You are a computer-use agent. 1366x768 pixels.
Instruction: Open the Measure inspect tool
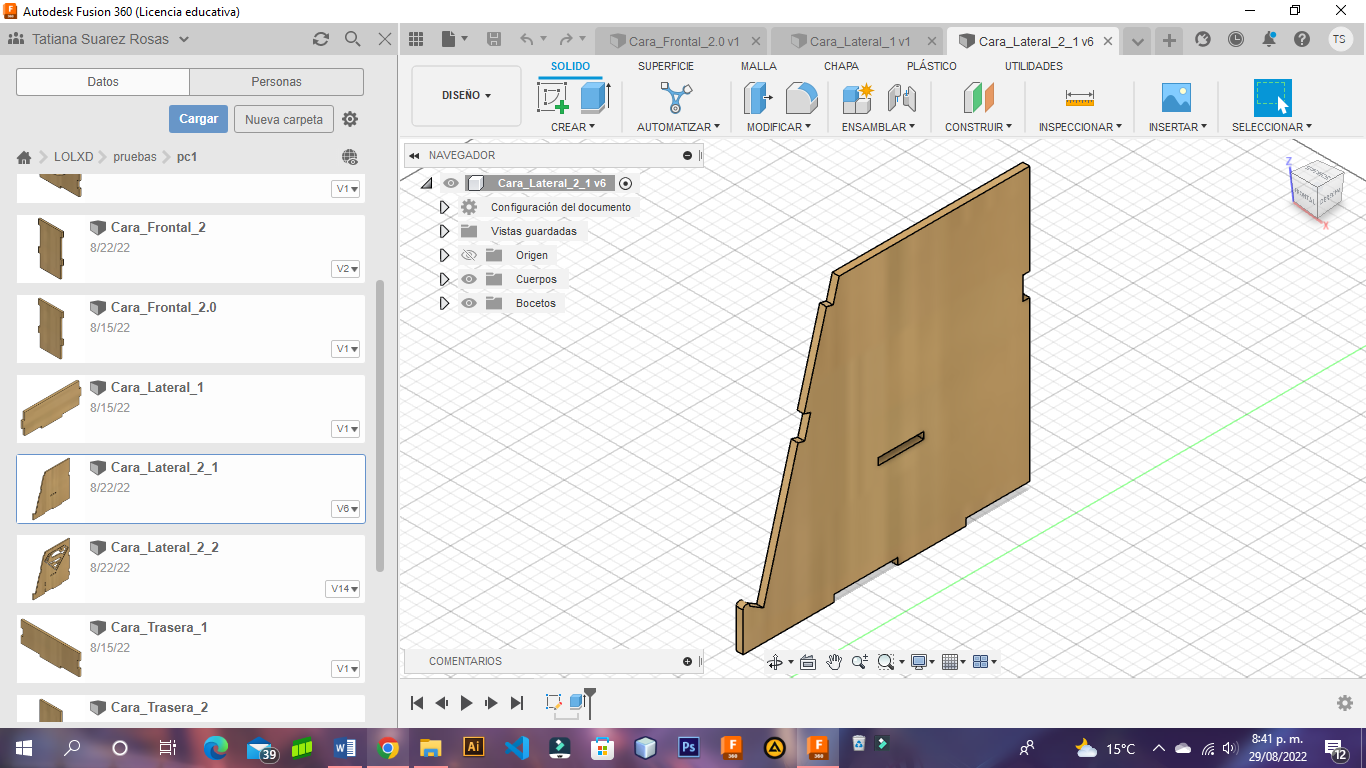tap(1079, 98)
